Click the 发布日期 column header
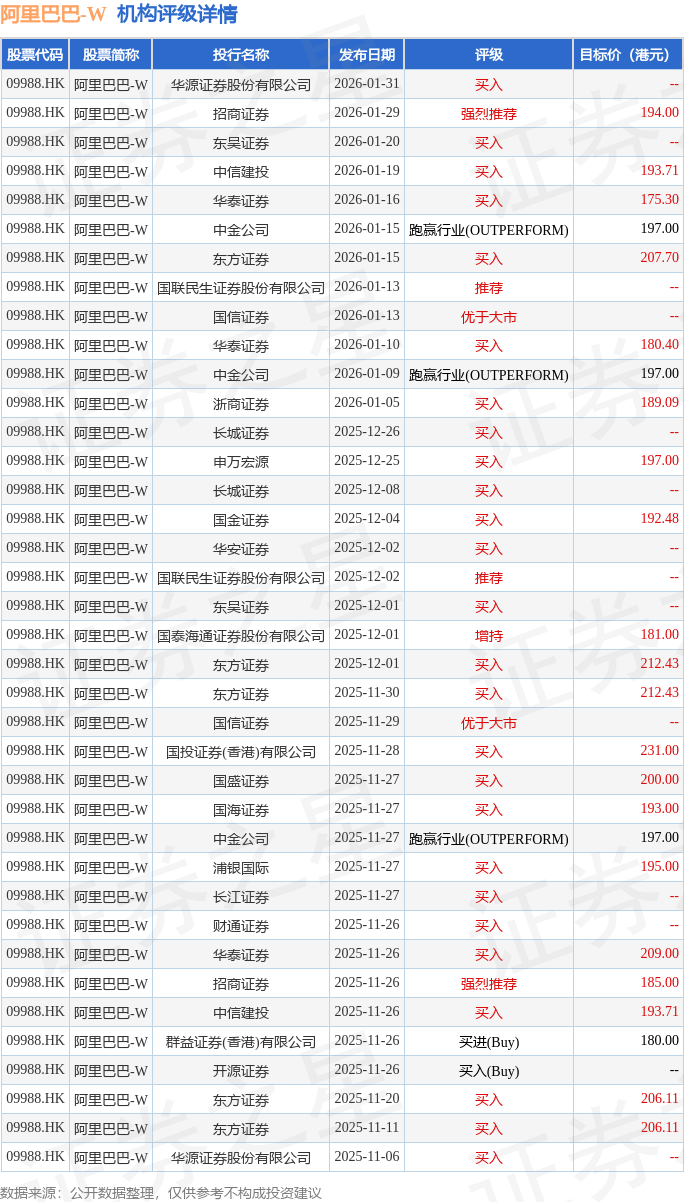This screenshot has height=1202, width=684. (x=367, y=55)
